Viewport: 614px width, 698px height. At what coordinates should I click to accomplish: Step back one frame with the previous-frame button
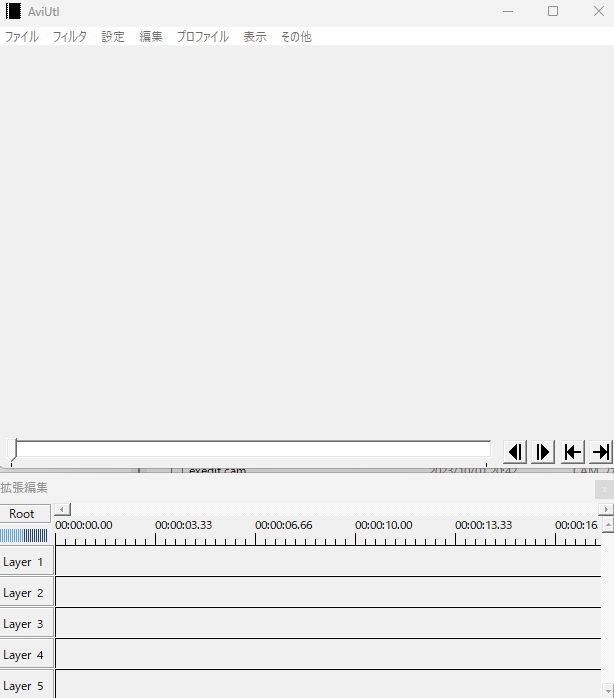coord(515,452)
